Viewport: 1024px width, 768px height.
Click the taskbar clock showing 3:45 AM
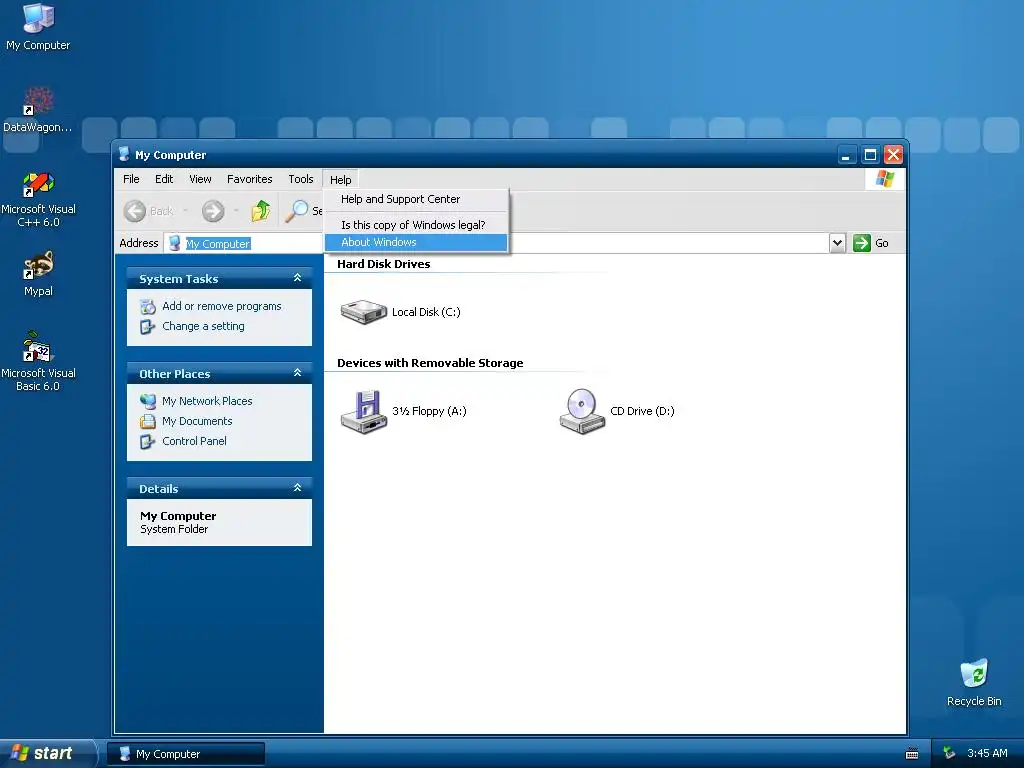[x=987, y=754]
